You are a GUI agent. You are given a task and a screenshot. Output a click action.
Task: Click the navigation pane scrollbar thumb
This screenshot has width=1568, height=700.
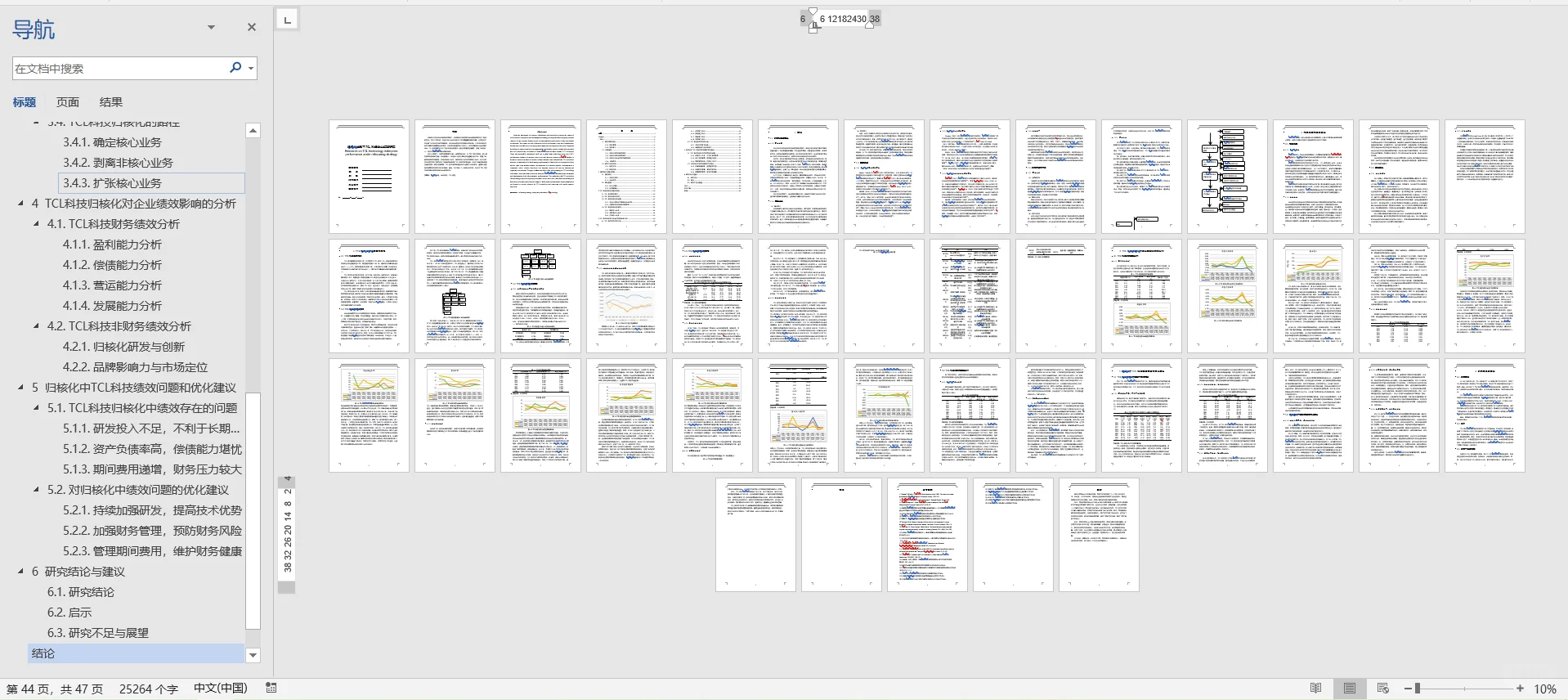[253, 511]
